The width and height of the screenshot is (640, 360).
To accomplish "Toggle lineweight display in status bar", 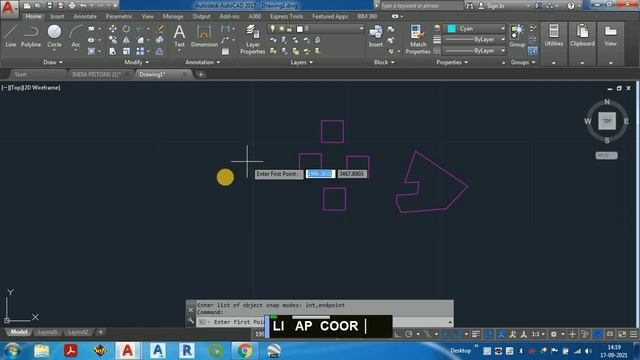I will [x=476, y=334].
